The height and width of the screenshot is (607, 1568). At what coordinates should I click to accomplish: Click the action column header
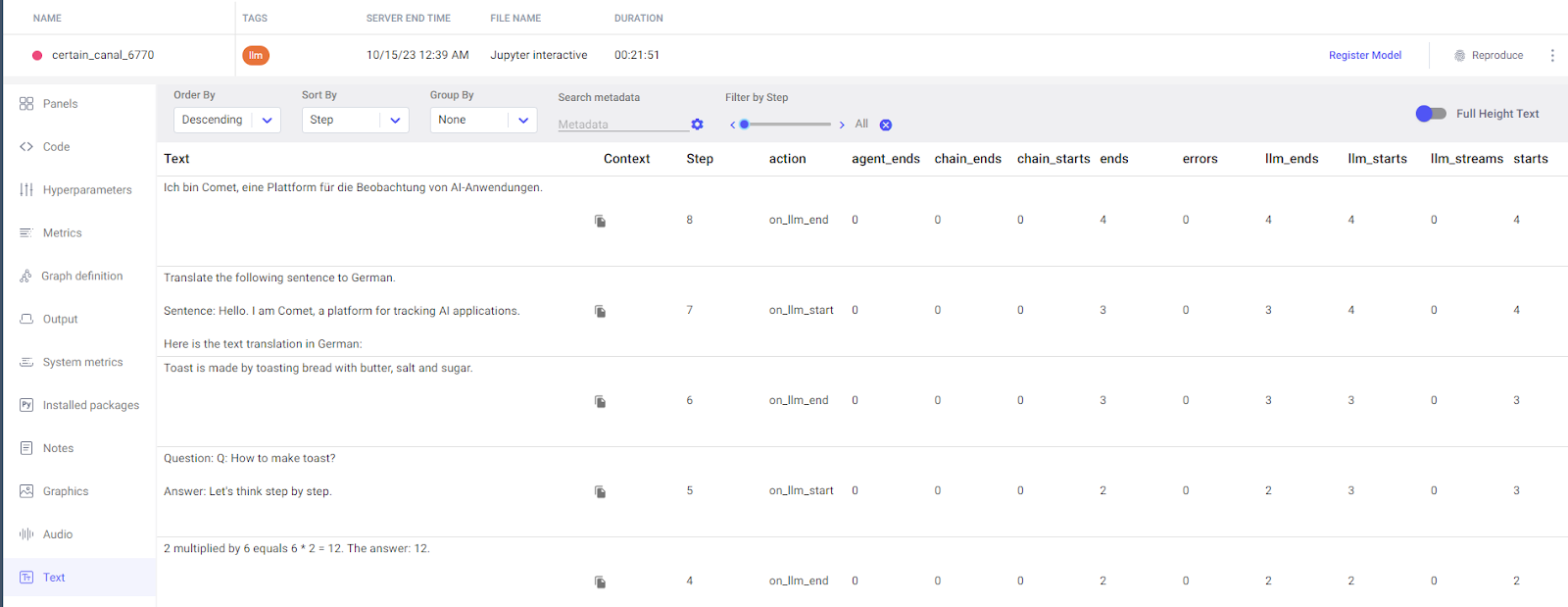coord(788,159)
